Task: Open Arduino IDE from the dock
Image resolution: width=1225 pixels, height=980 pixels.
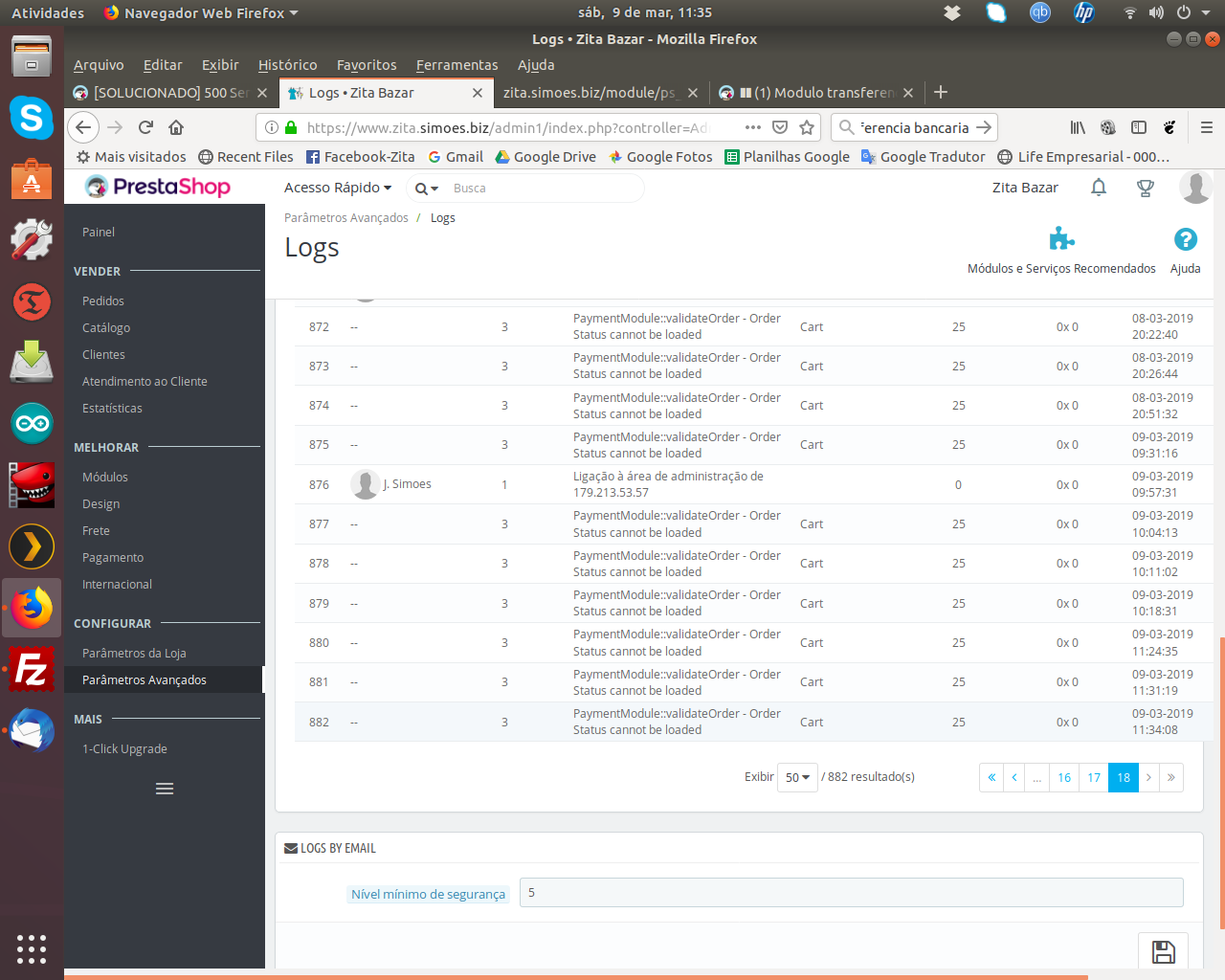Action: pyautogui.click(x=32, y=424)
